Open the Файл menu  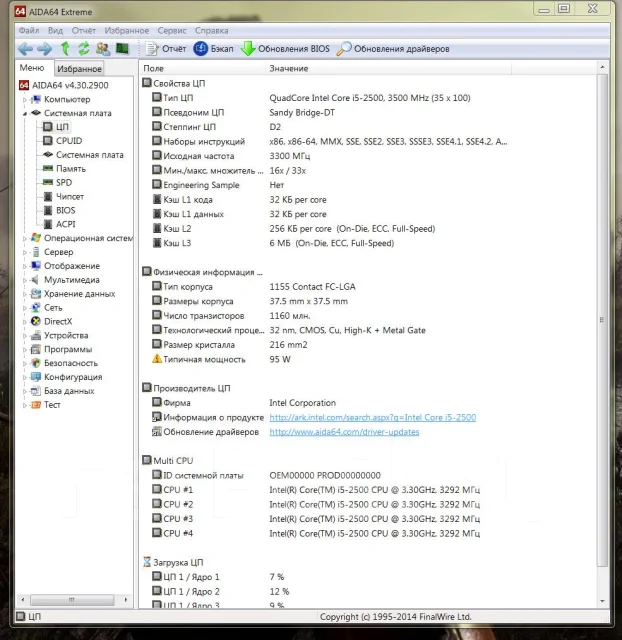(29, 31)
